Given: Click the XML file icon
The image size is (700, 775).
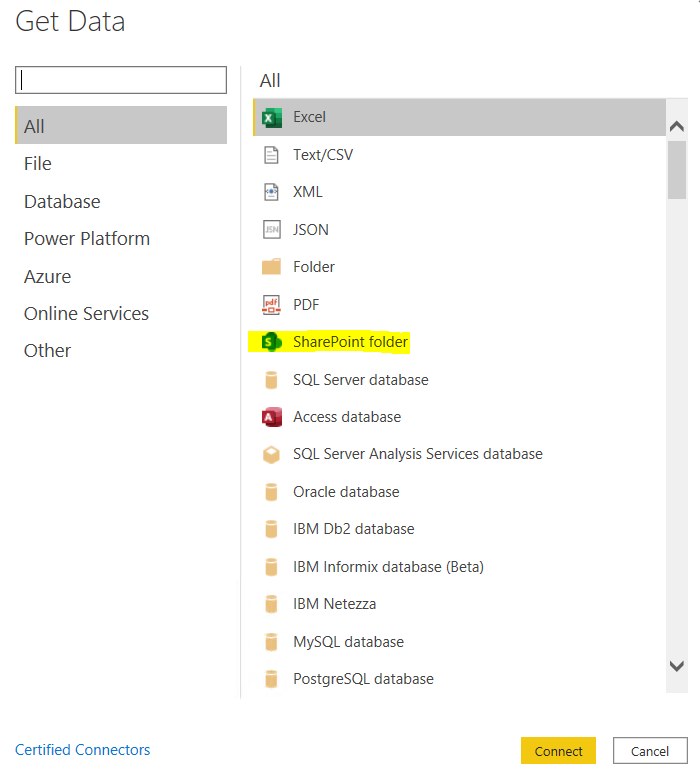Looking at the screenshot, I should (271, 192).
